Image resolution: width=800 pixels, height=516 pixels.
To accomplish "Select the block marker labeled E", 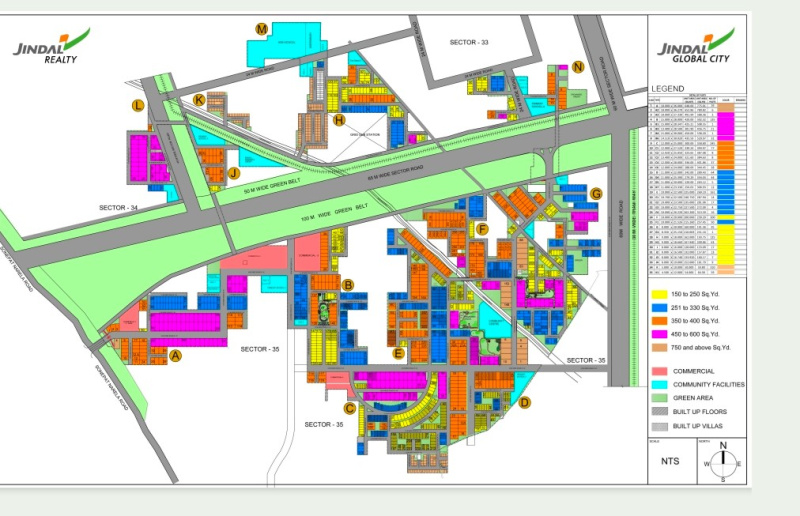I will pyautogui.click(x=398, y=353).
